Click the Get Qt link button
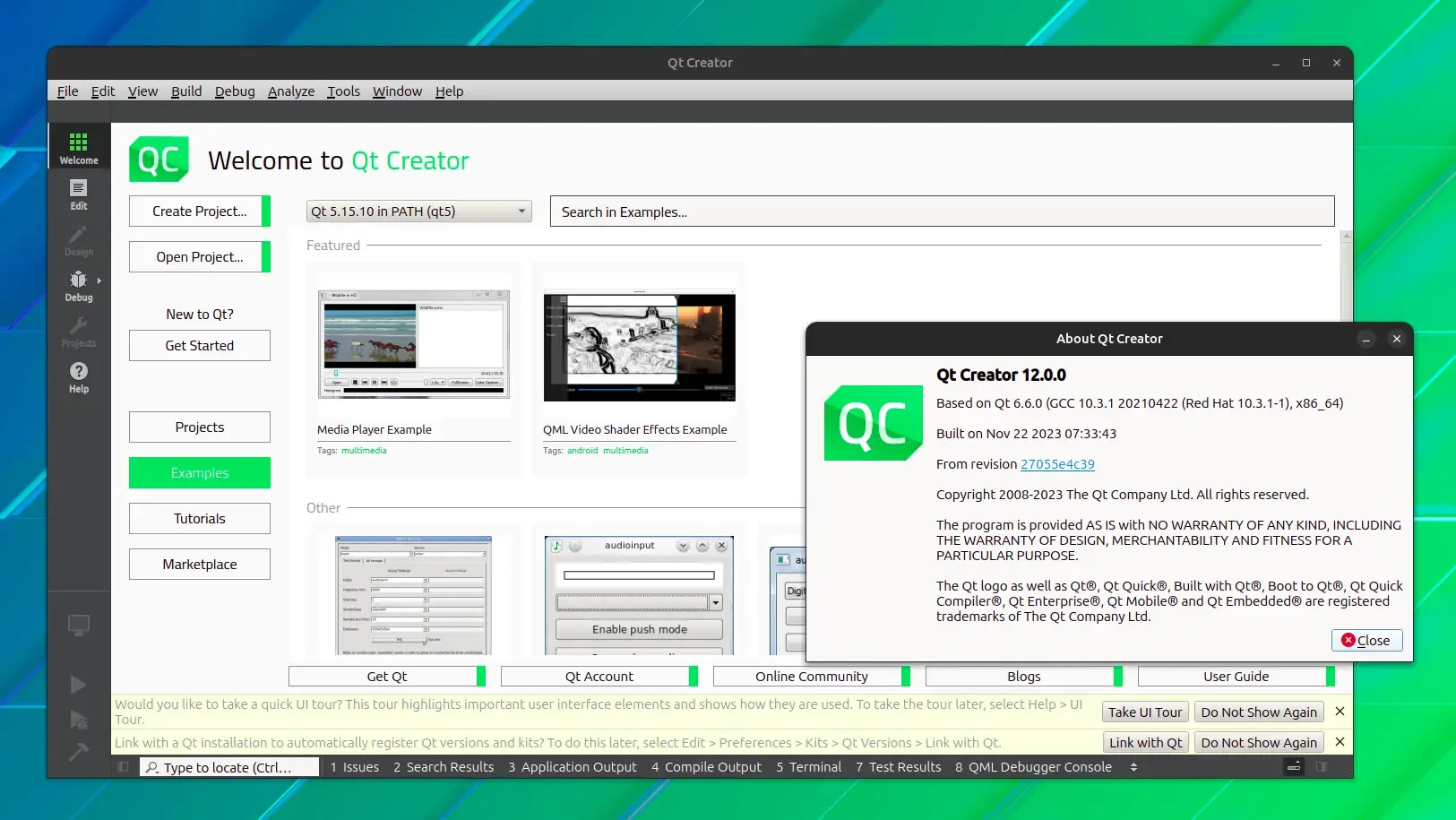1456x820 pixels. (387, 677)
